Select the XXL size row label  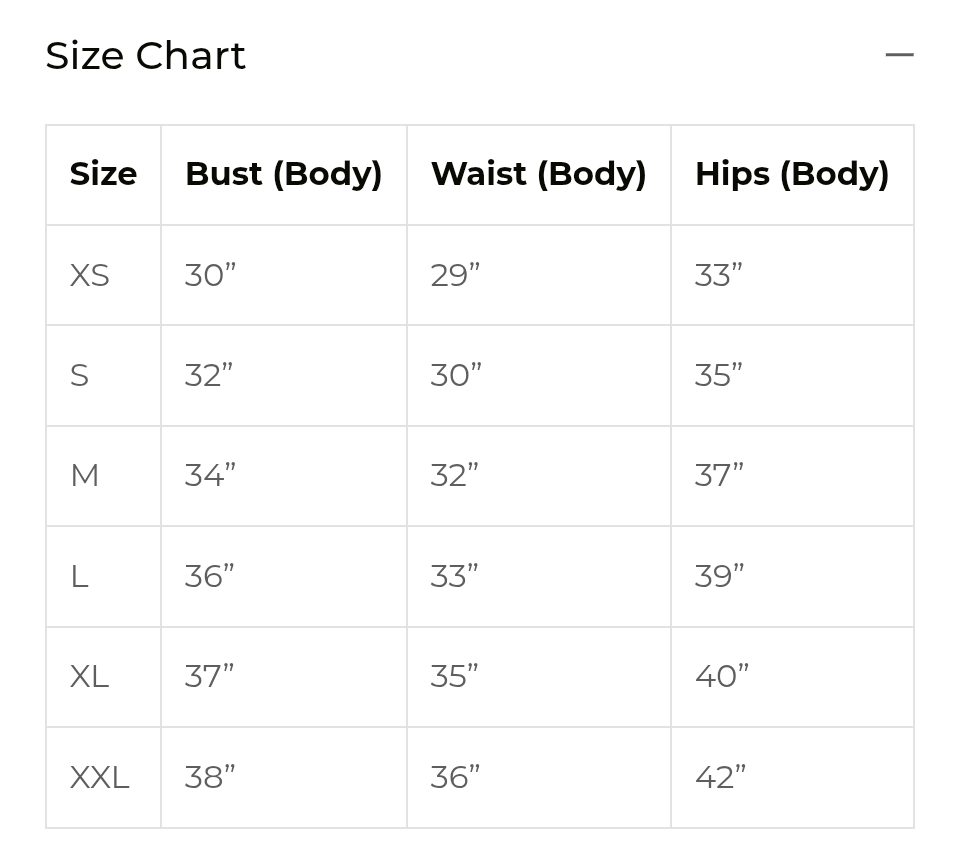100,776
